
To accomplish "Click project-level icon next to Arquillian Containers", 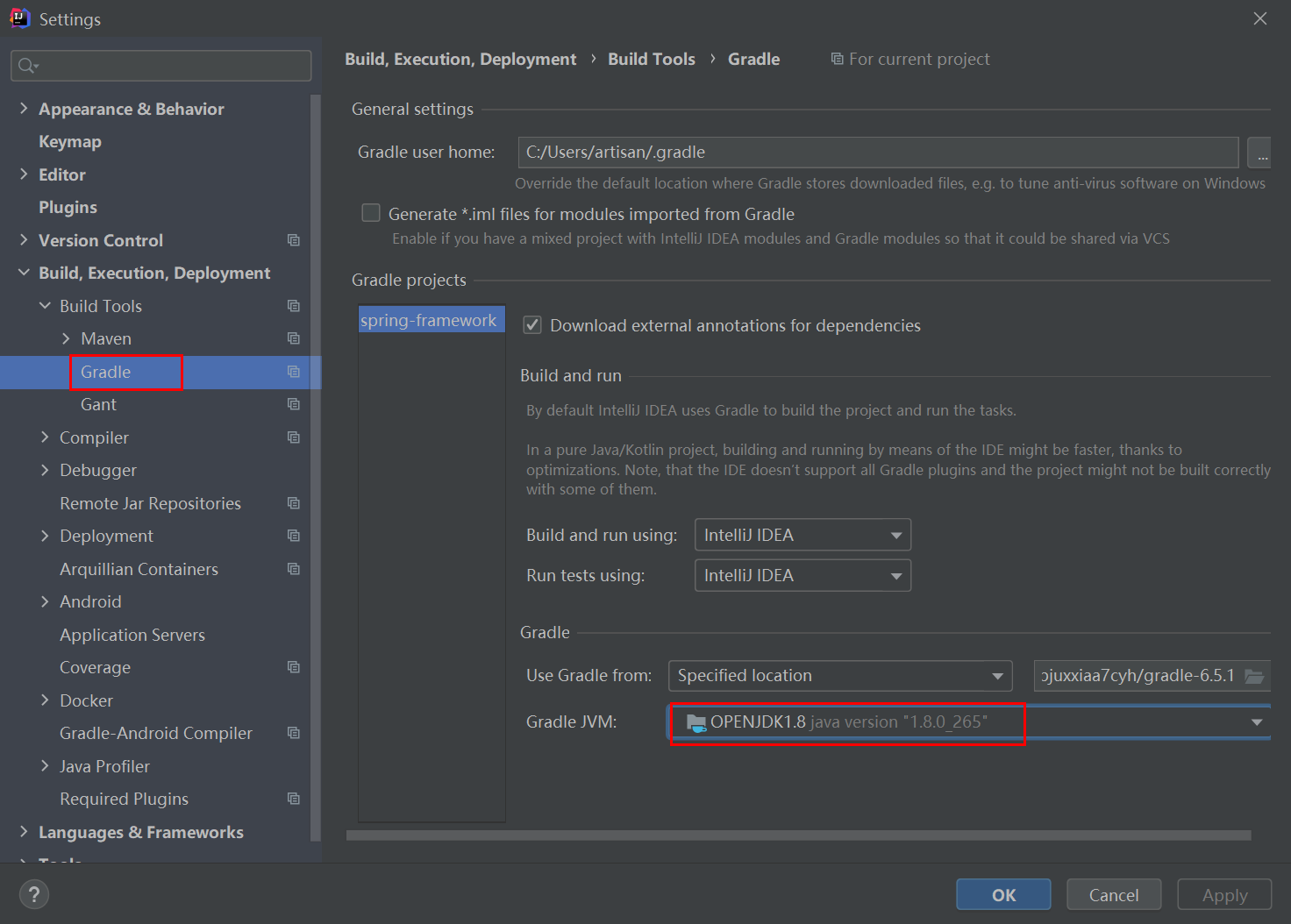I will click(294, 569).
